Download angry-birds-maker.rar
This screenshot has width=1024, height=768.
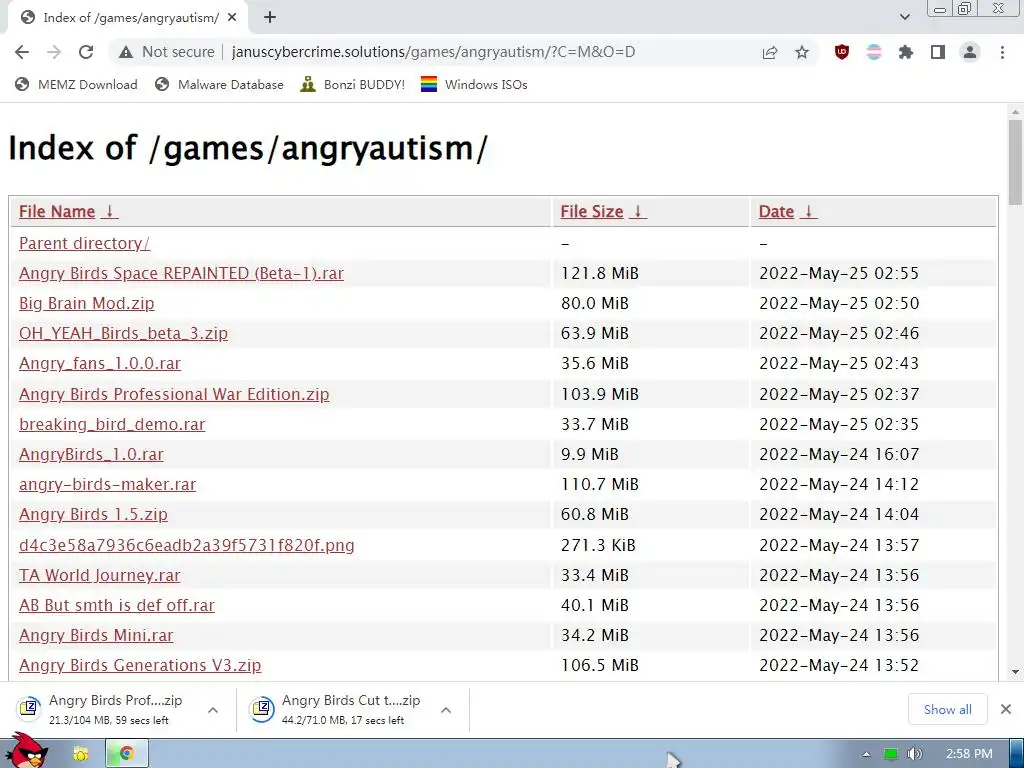[107, 485]
